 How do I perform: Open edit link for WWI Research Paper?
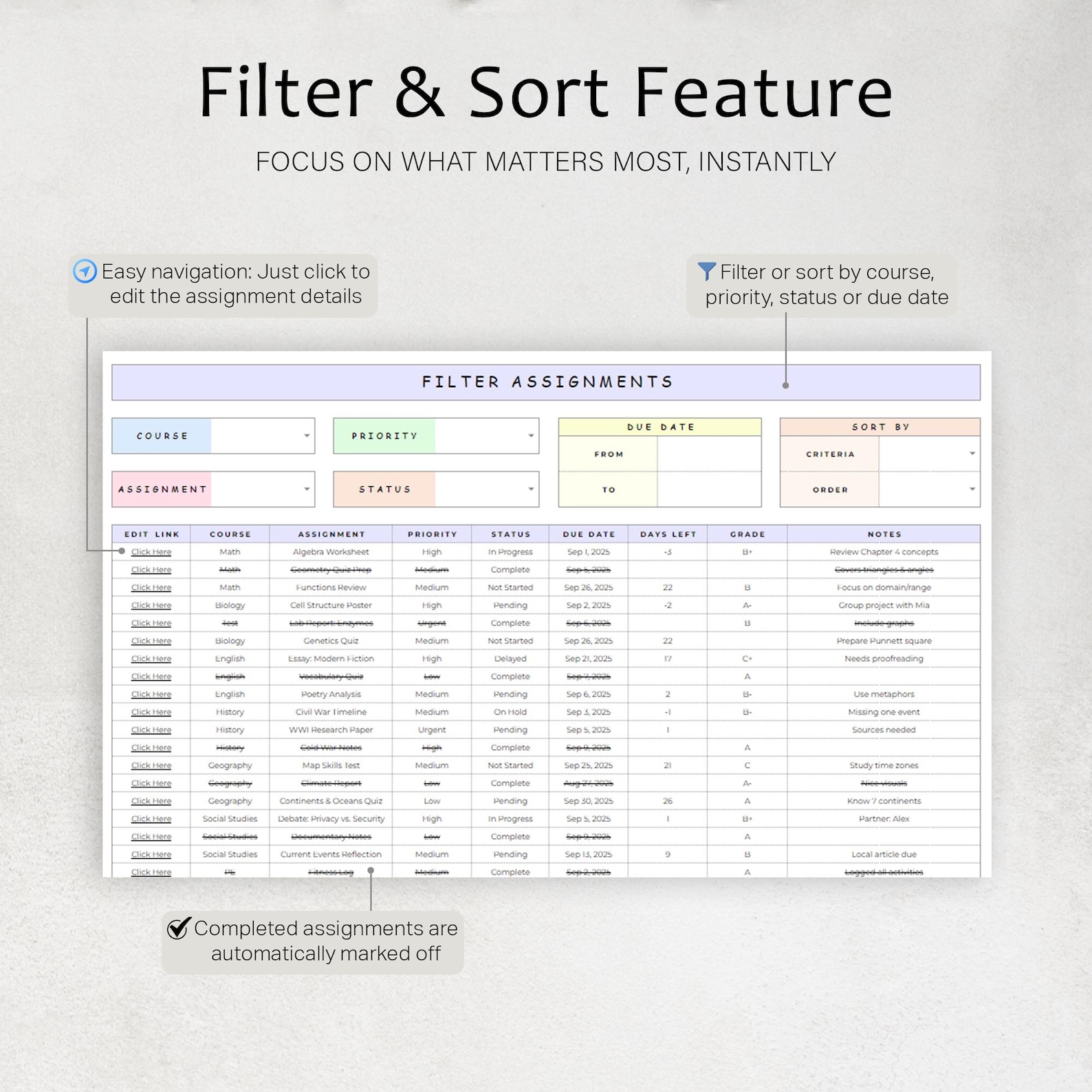pyautogui.click(x=151, y=730)
